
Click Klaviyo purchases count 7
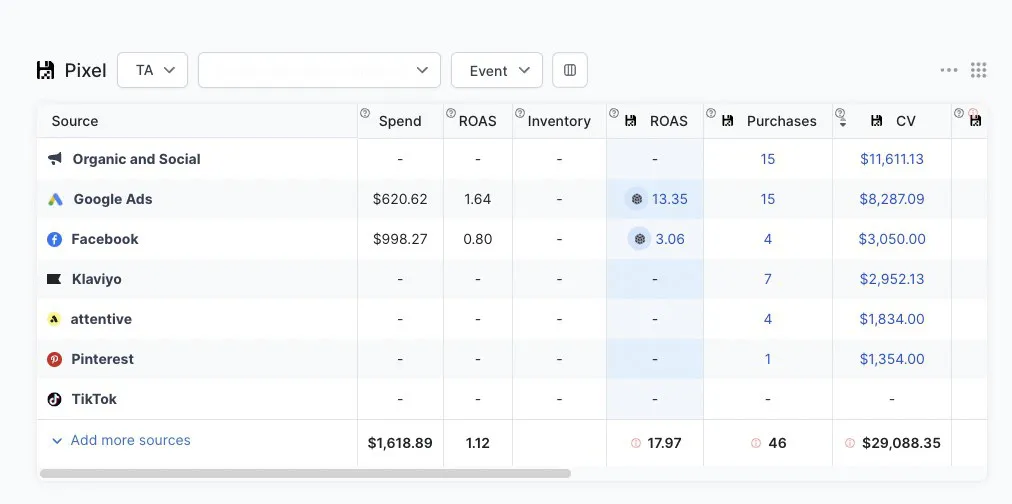[x=767, y=279]
